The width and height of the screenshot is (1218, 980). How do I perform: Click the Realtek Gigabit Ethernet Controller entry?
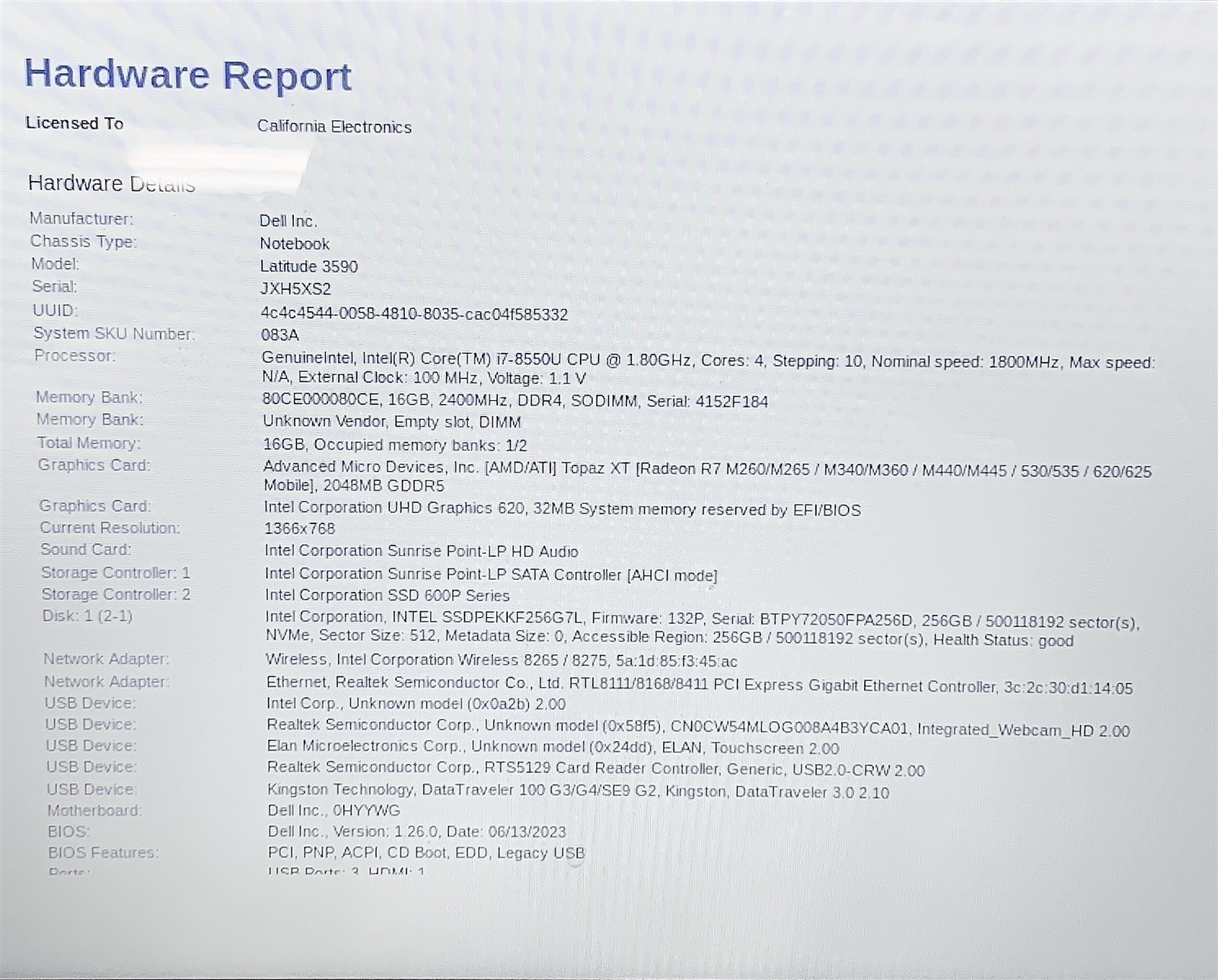[x=700, y=685]
